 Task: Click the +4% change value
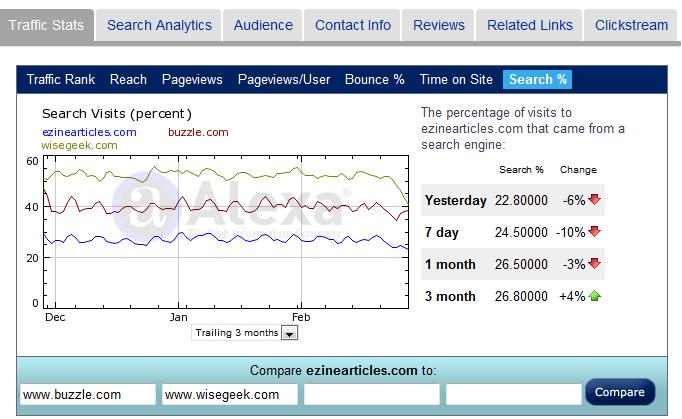click(572, 296)
